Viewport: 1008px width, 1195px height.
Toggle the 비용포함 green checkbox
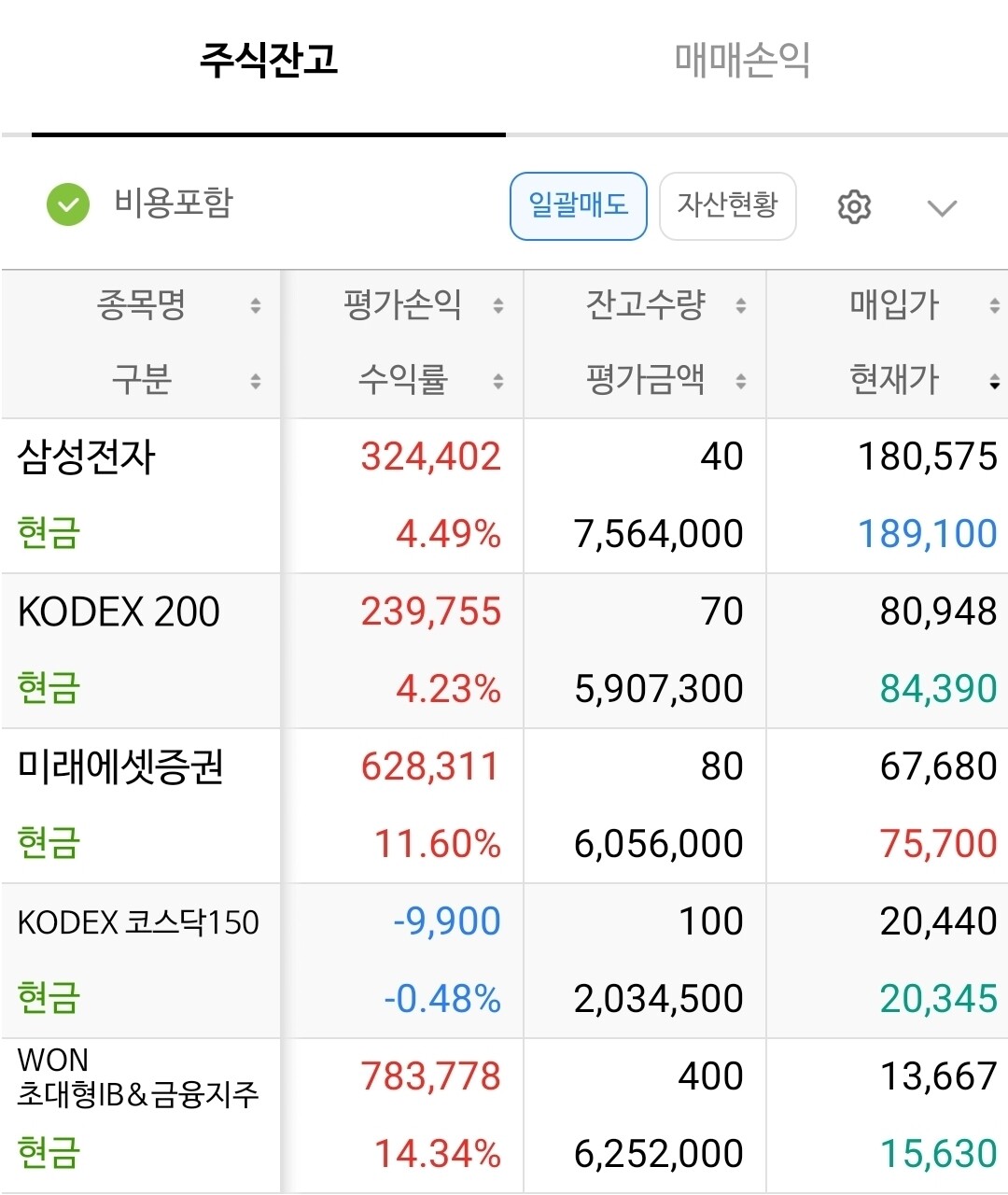pyautogui.click(x=68, y=204)
